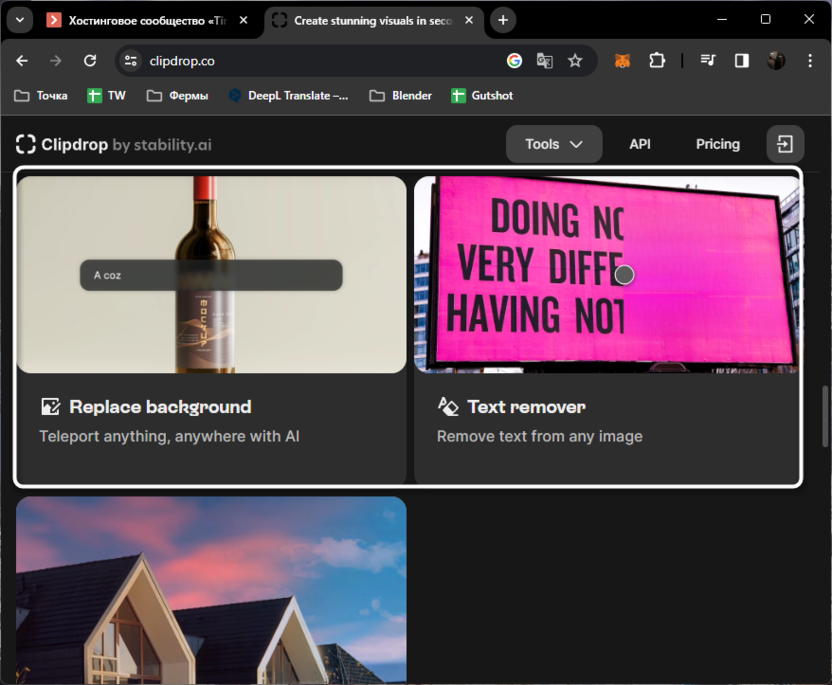Go to the Pricing page
Screen dimensions: 832x685
pos(717,144)
